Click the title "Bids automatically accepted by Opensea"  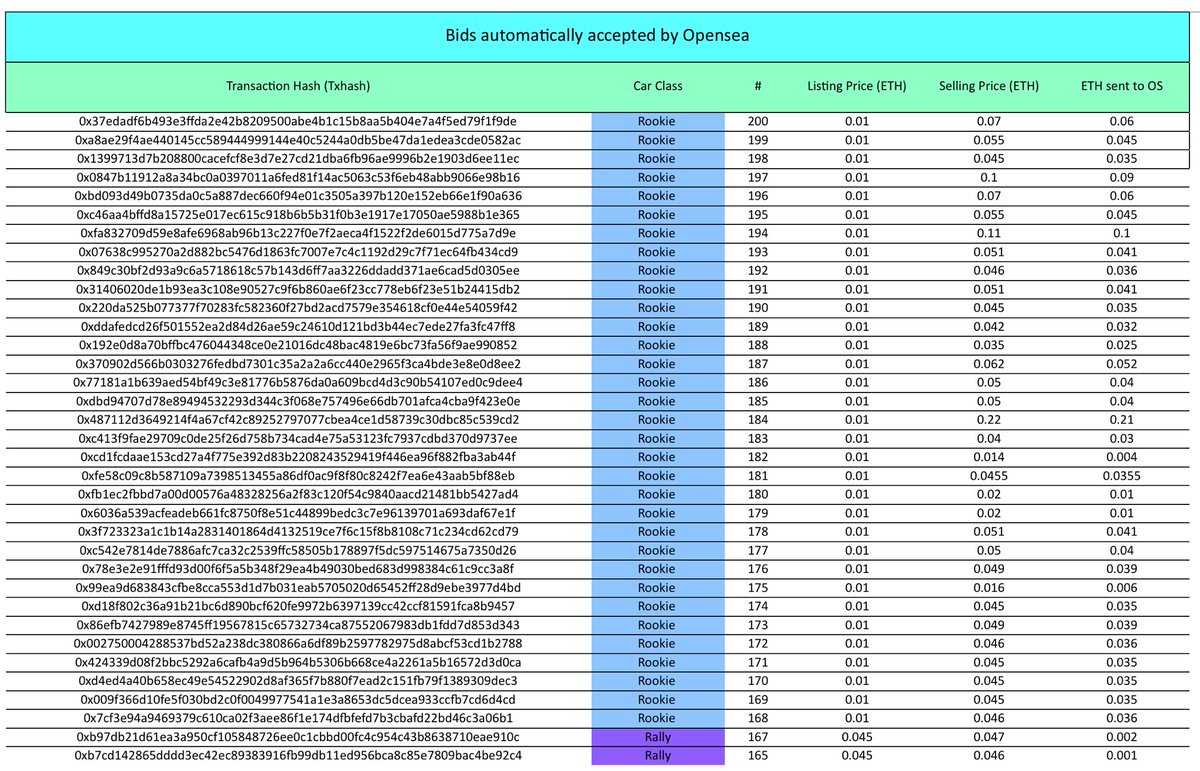(597, 35)
